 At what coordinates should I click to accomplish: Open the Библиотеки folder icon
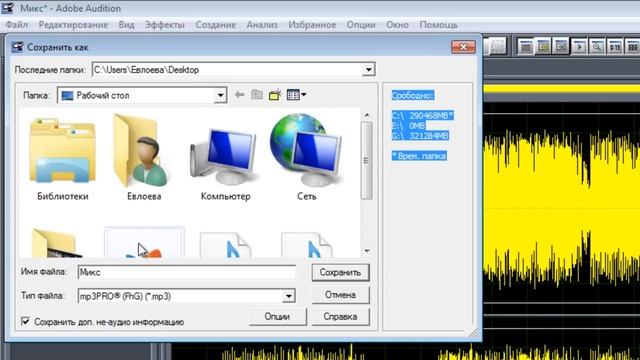pyautogui.click(x=62, y=151)
